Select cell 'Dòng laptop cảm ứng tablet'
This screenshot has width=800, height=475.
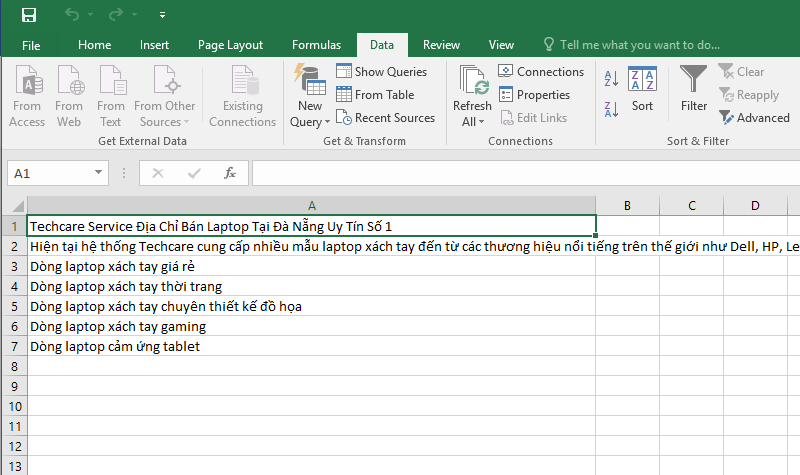(x=312, y=346)
